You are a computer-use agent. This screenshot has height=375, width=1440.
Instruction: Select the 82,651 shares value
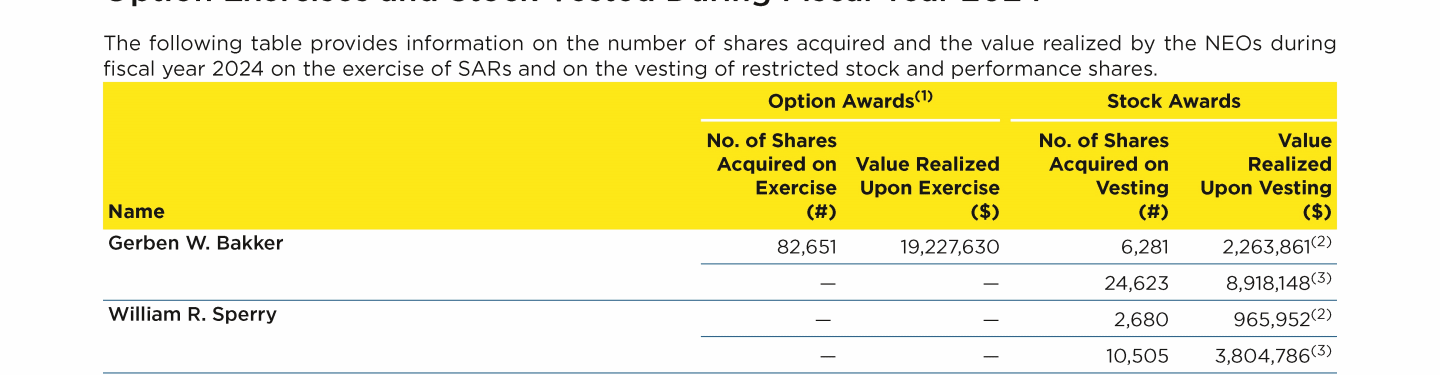point(806,246)
